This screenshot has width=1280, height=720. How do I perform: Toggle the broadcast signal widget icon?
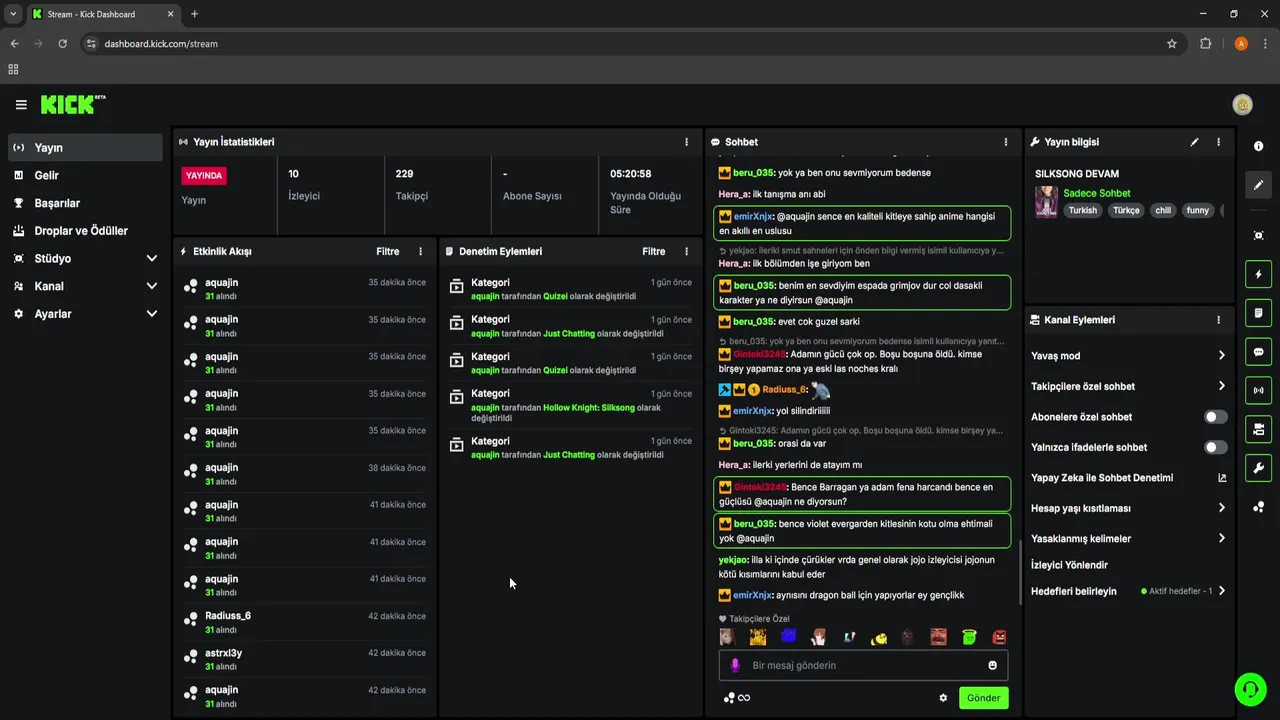1258,390
